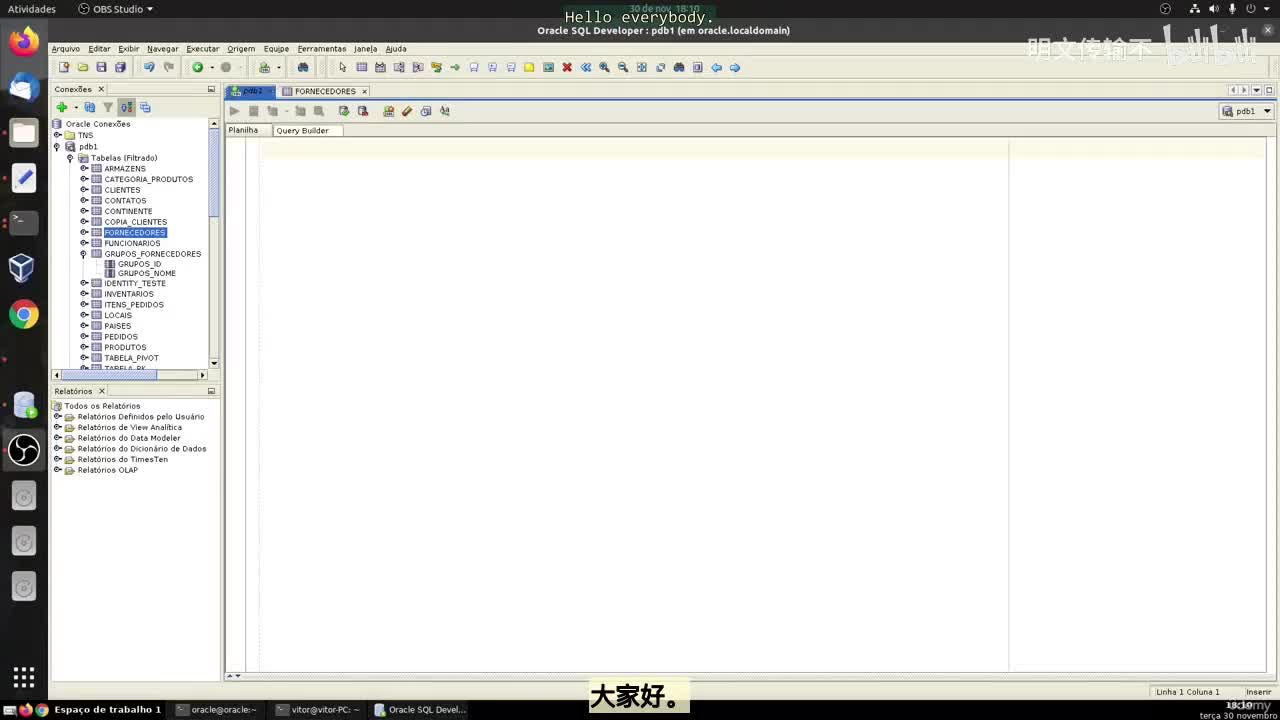Apply filter using the funnel icon
The width and height of the screenshot is (1280, 720).
click(x=108, y=107)
